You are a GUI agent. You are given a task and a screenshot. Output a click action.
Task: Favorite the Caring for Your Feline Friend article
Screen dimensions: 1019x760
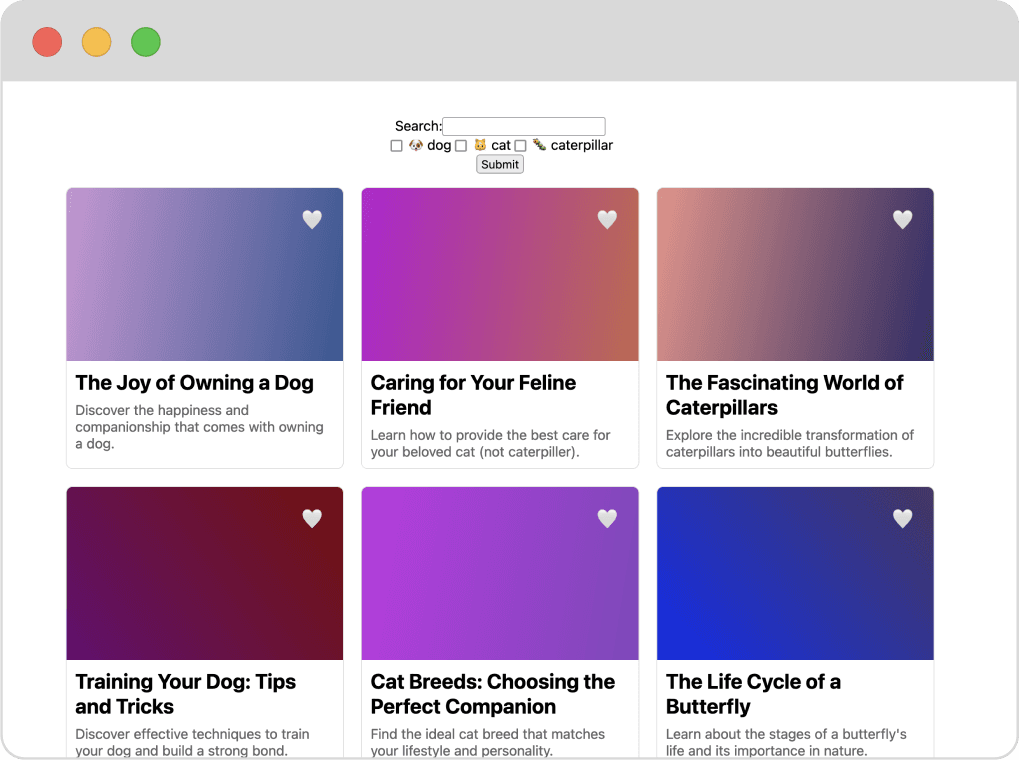(607, 219)
